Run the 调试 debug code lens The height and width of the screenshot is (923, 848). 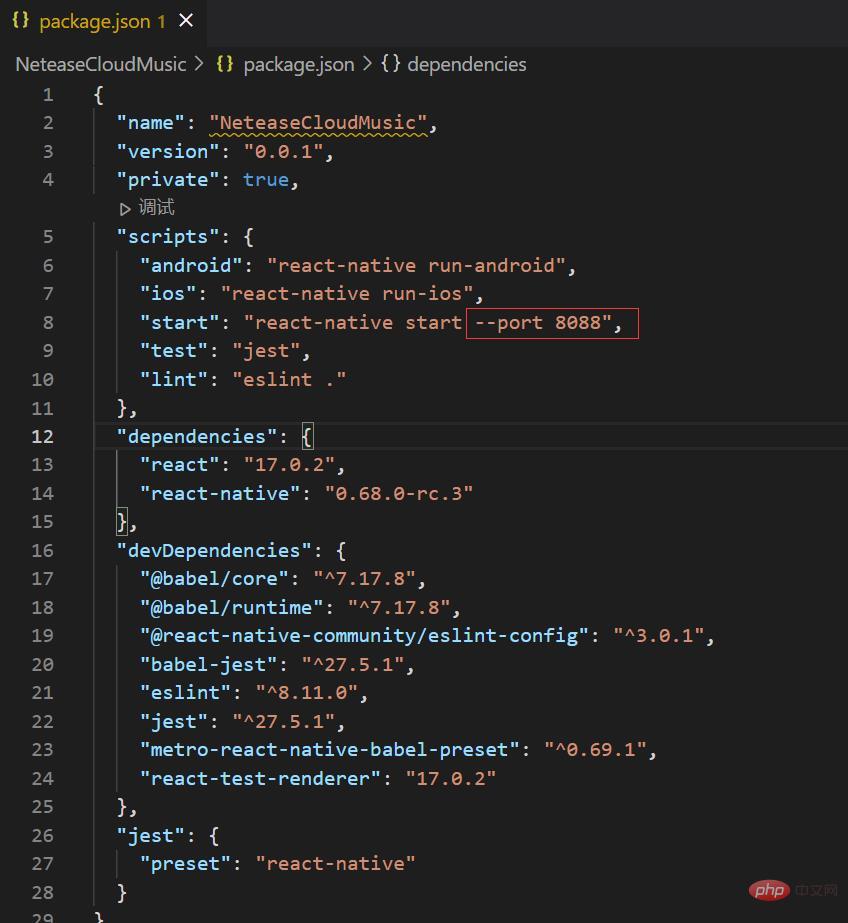[x=156, y=208]
